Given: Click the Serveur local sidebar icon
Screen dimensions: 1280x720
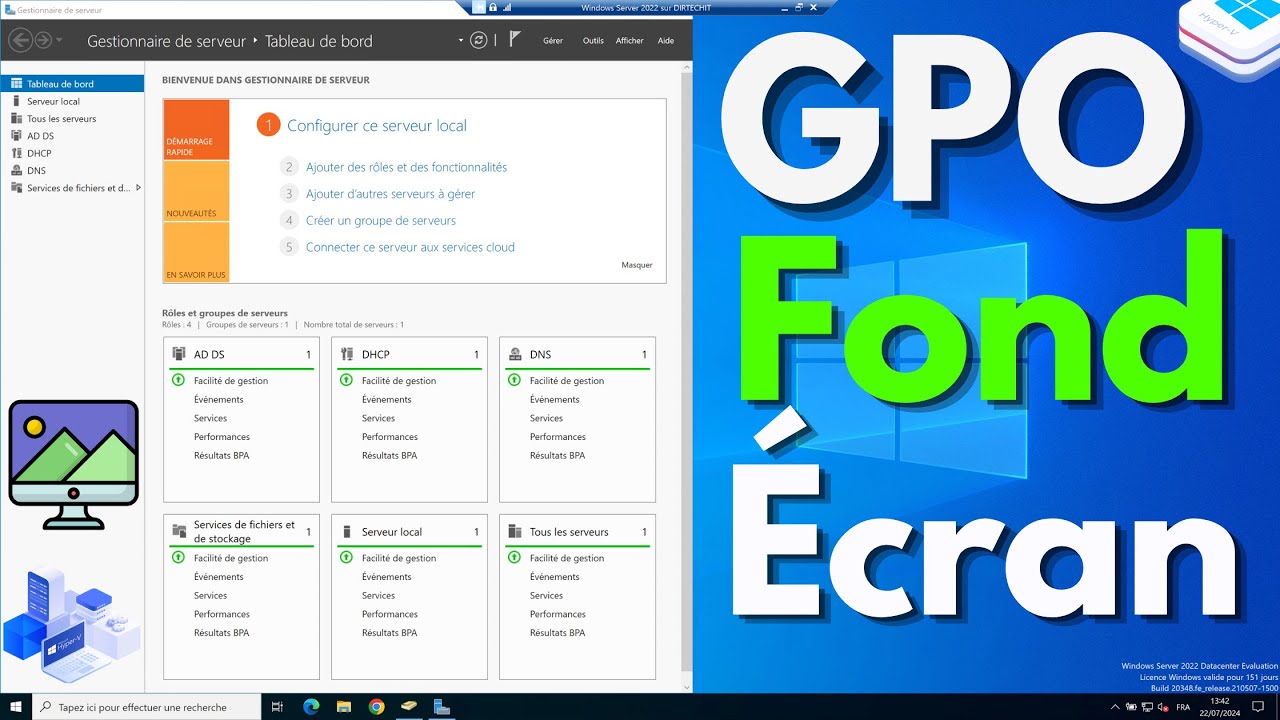Looking at the screenshot, I should [x=16, y=101].
